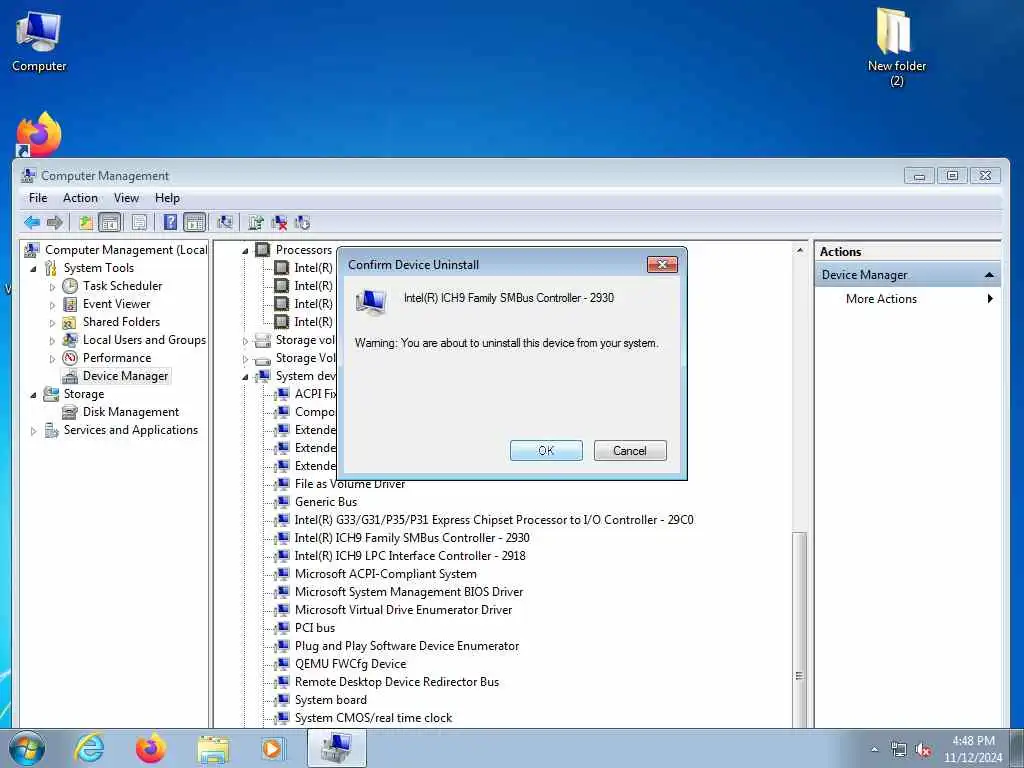Open the Action menu

(x=80, y=198)
